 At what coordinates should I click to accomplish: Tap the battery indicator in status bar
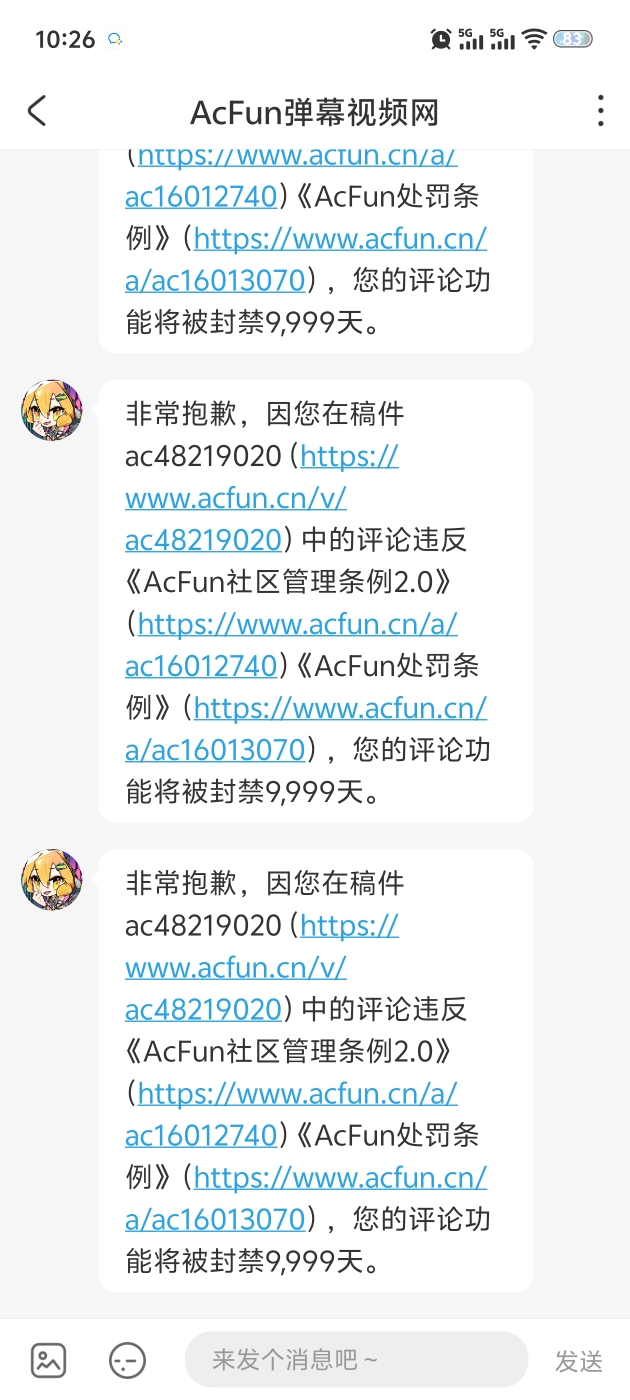coord(573,39)
